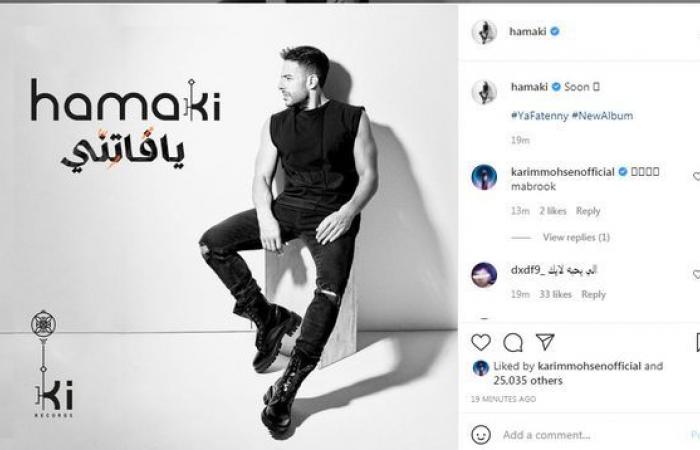
Task: Open the hamaki username in the post header
Action: [x=528, y=31]
